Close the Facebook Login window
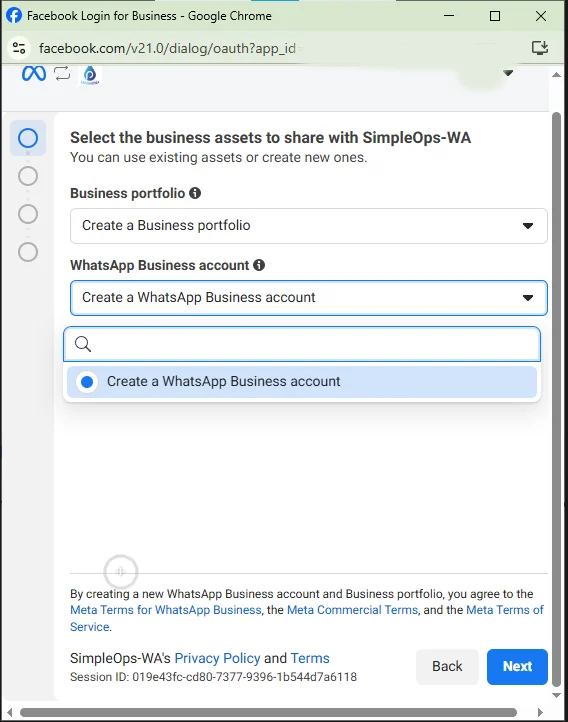 coord(541,16)
